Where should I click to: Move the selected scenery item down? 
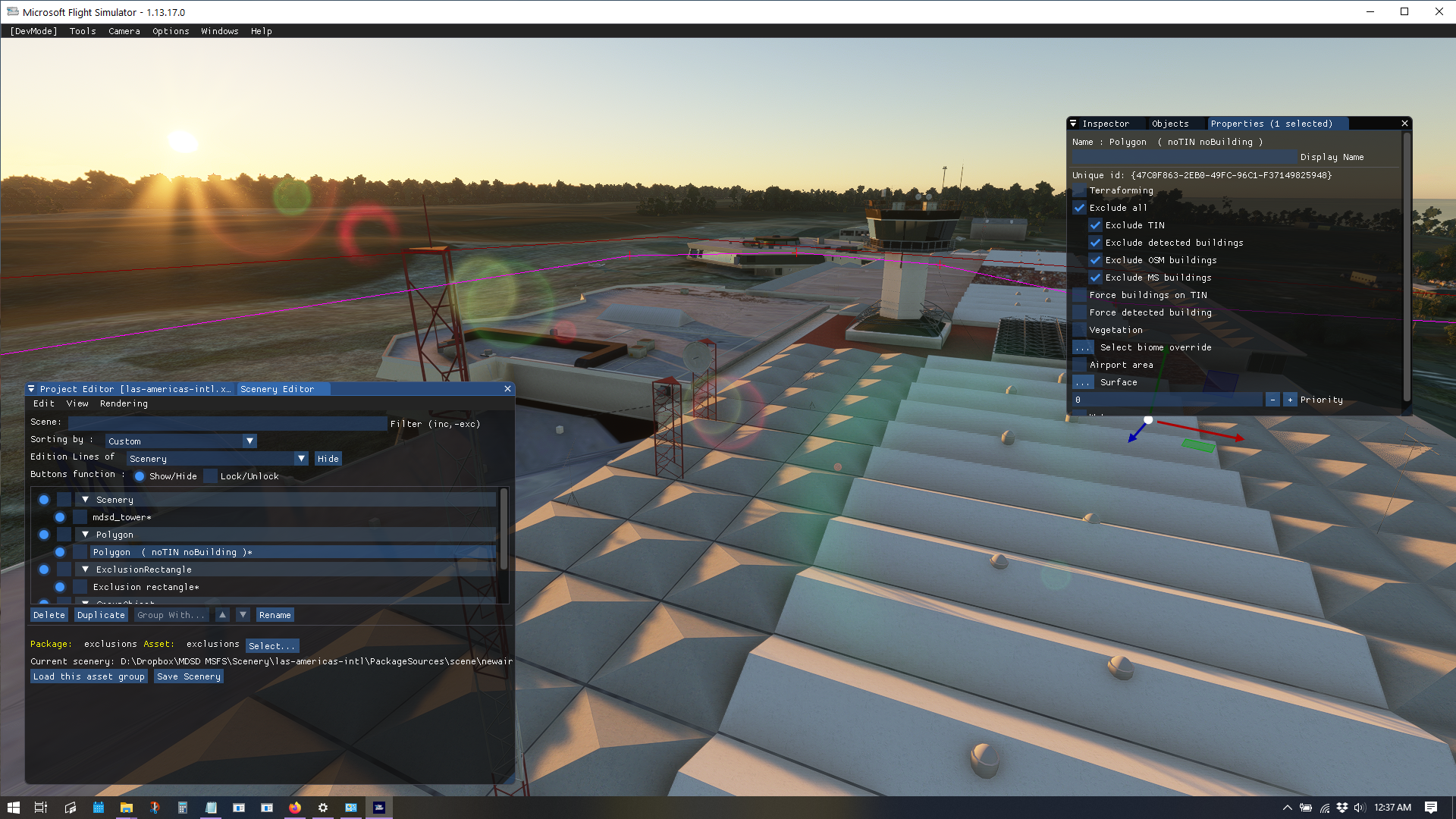click(243, 615)
